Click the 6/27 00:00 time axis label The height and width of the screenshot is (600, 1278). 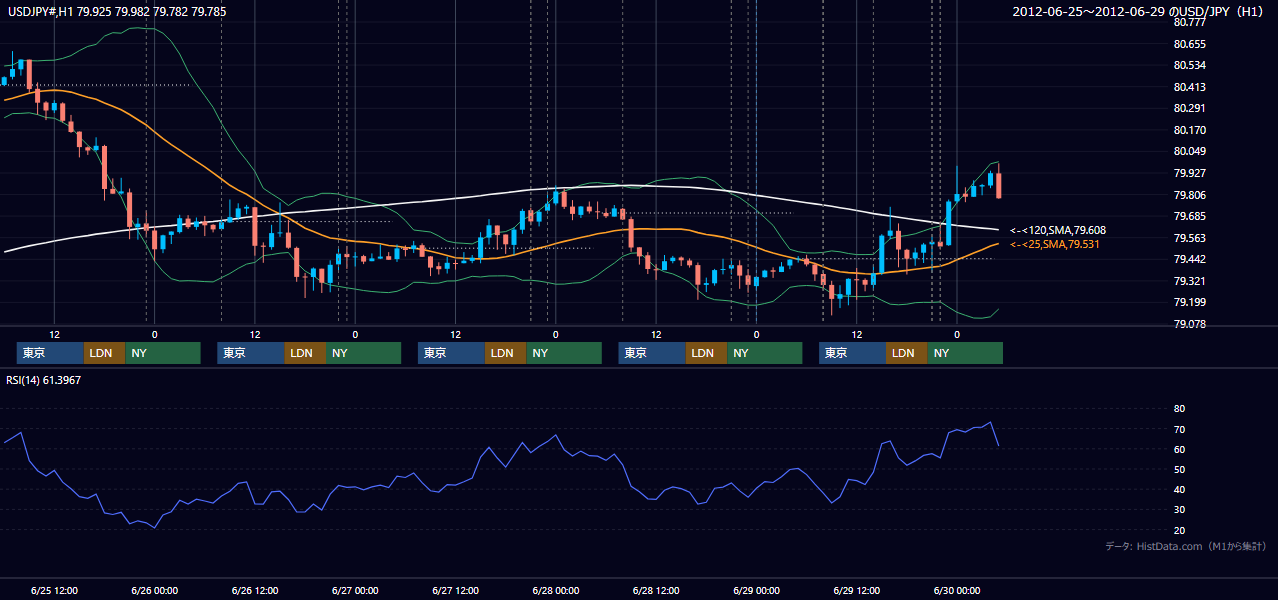pos(355,591)
